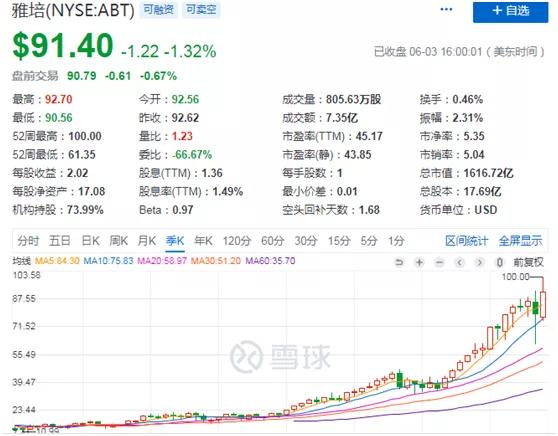Click the 振幅 value 2.31%
This screenshot has height=436, width=558.
coord(467,118)
